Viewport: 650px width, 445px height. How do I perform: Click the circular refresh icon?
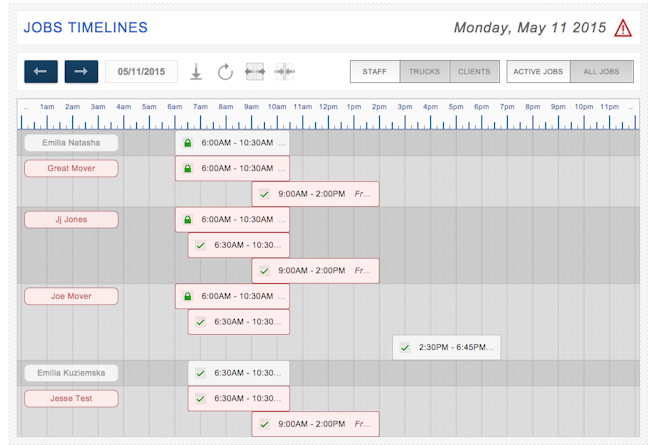[x=225, y=71]
